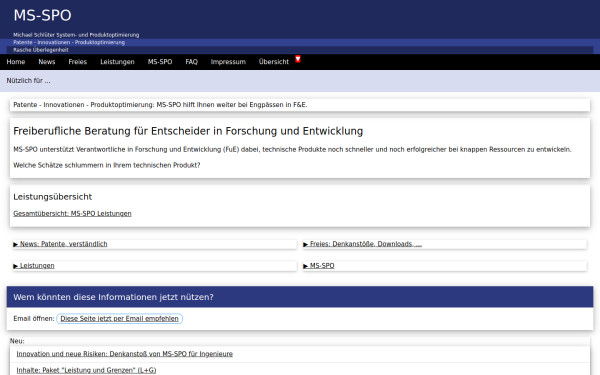
Task: Expand the MS-SPO disclosure row
Action: pos(445,266)
